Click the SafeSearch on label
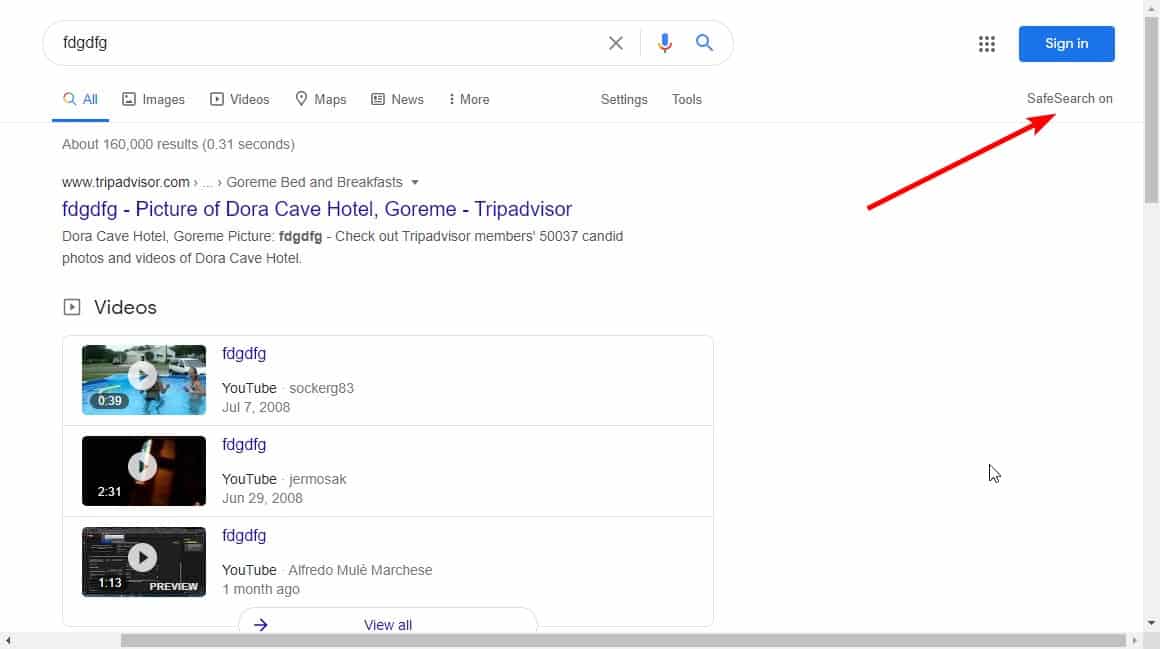1160x649 pixels. click(1069, 98)
